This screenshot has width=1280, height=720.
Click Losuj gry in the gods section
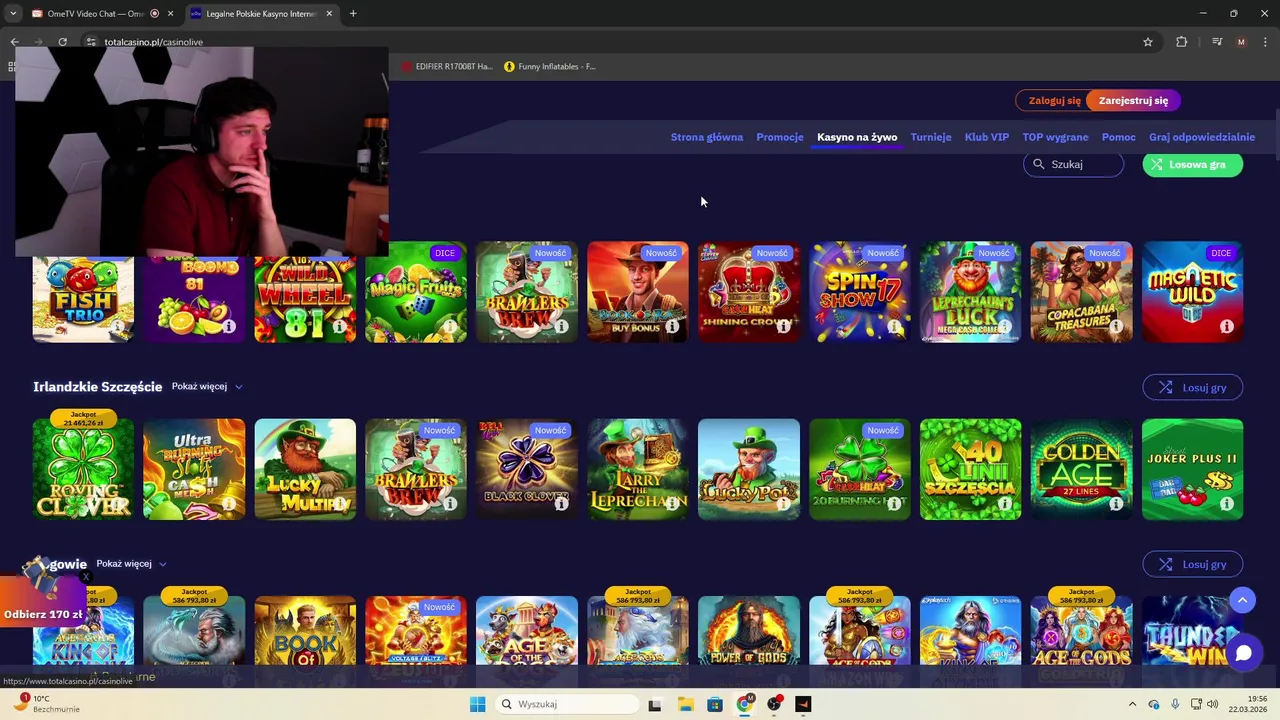click(x=1193, y=564)
